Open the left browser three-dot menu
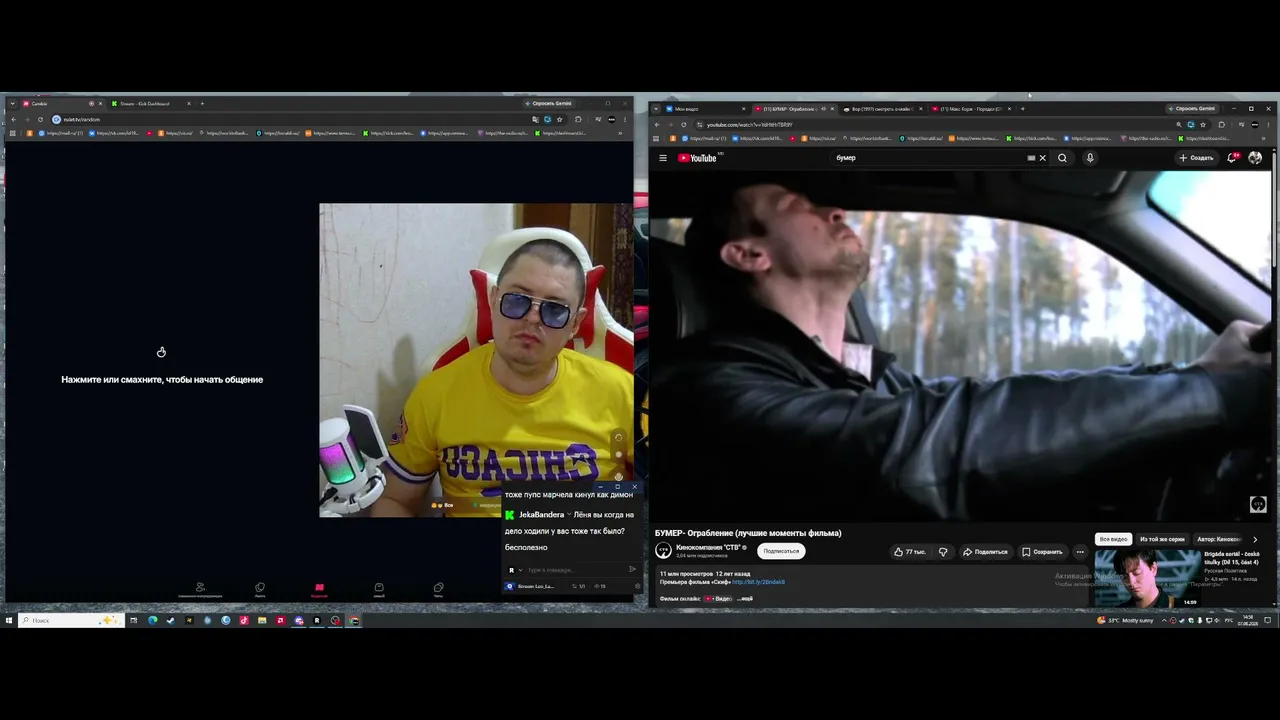Screen dimensions: 1280x720 pyautogui.click(x=626, y=119)
